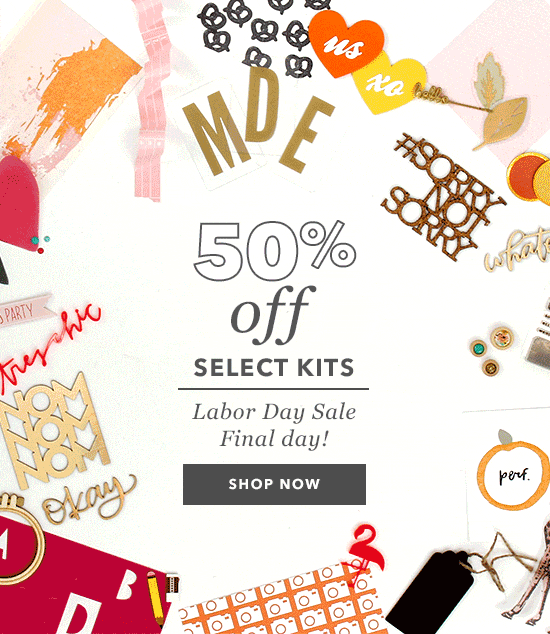This screenshot has height=634, width=550.
Task: Select the SELECT KITS heading text
Action: point(274,368)
